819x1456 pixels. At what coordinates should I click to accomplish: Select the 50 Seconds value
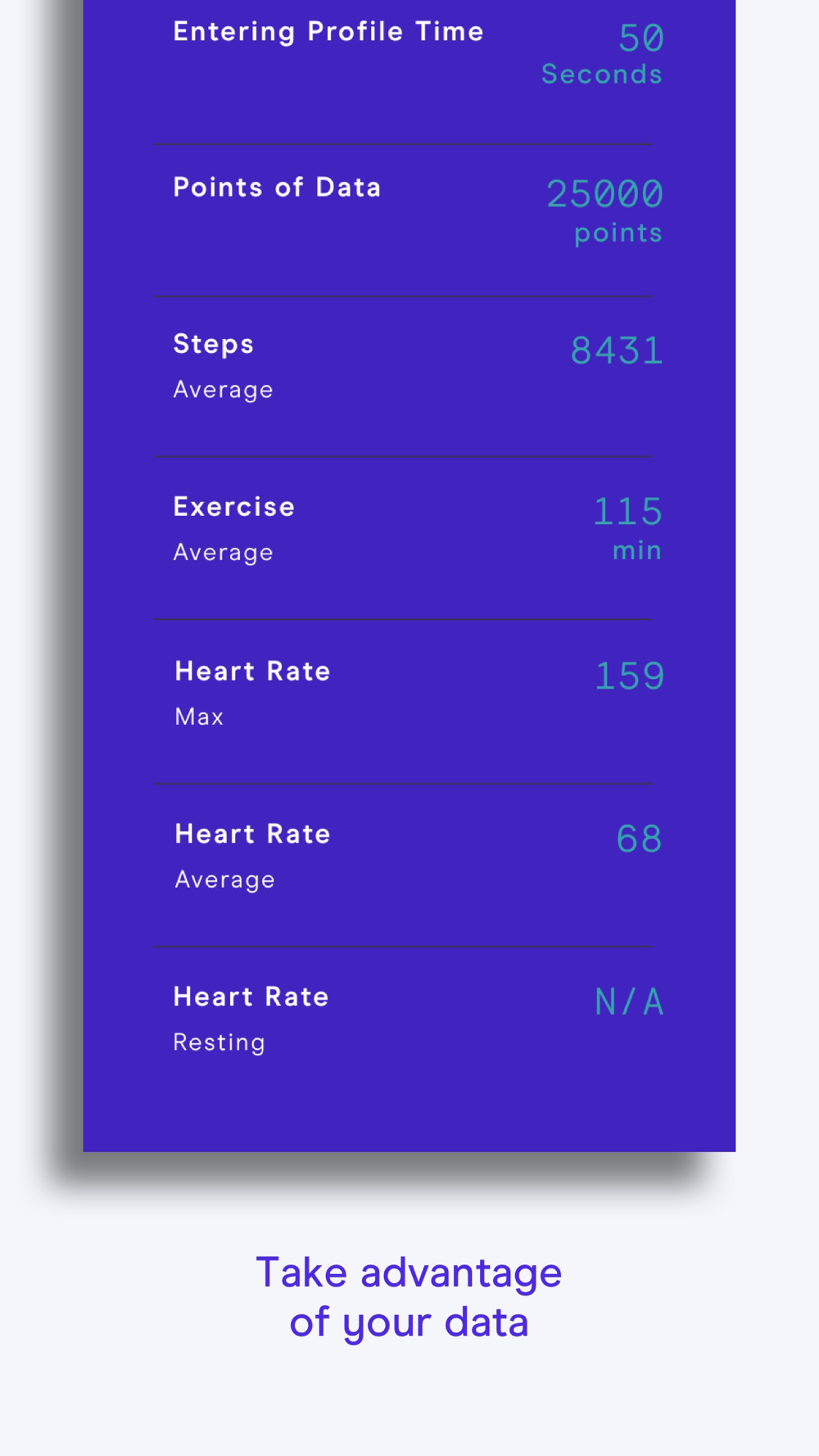coord(640,38)
